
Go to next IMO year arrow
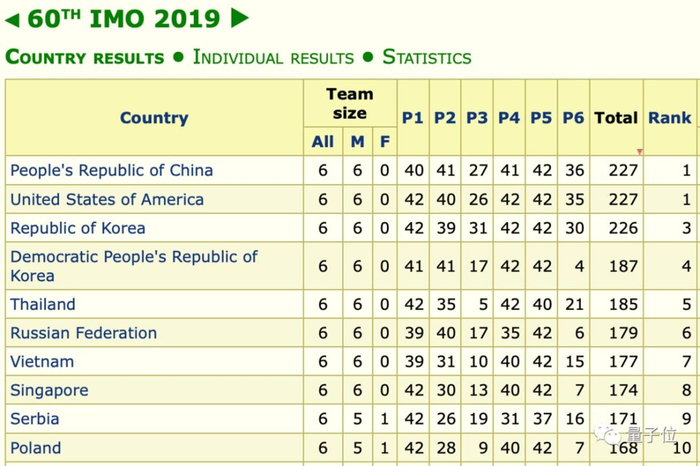coord(239,18)
